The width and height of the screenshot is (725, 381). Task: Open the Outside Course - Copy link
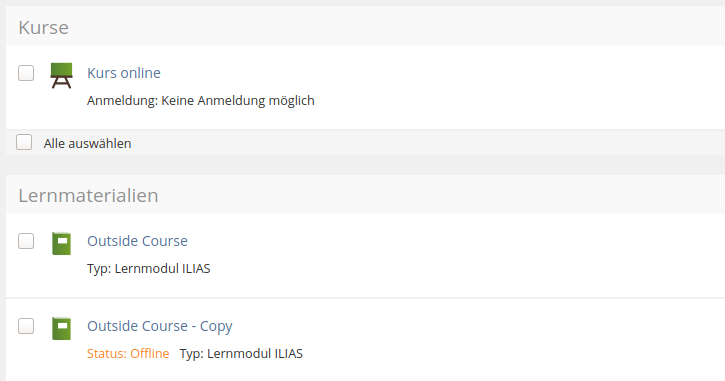(x=160, y=326)
